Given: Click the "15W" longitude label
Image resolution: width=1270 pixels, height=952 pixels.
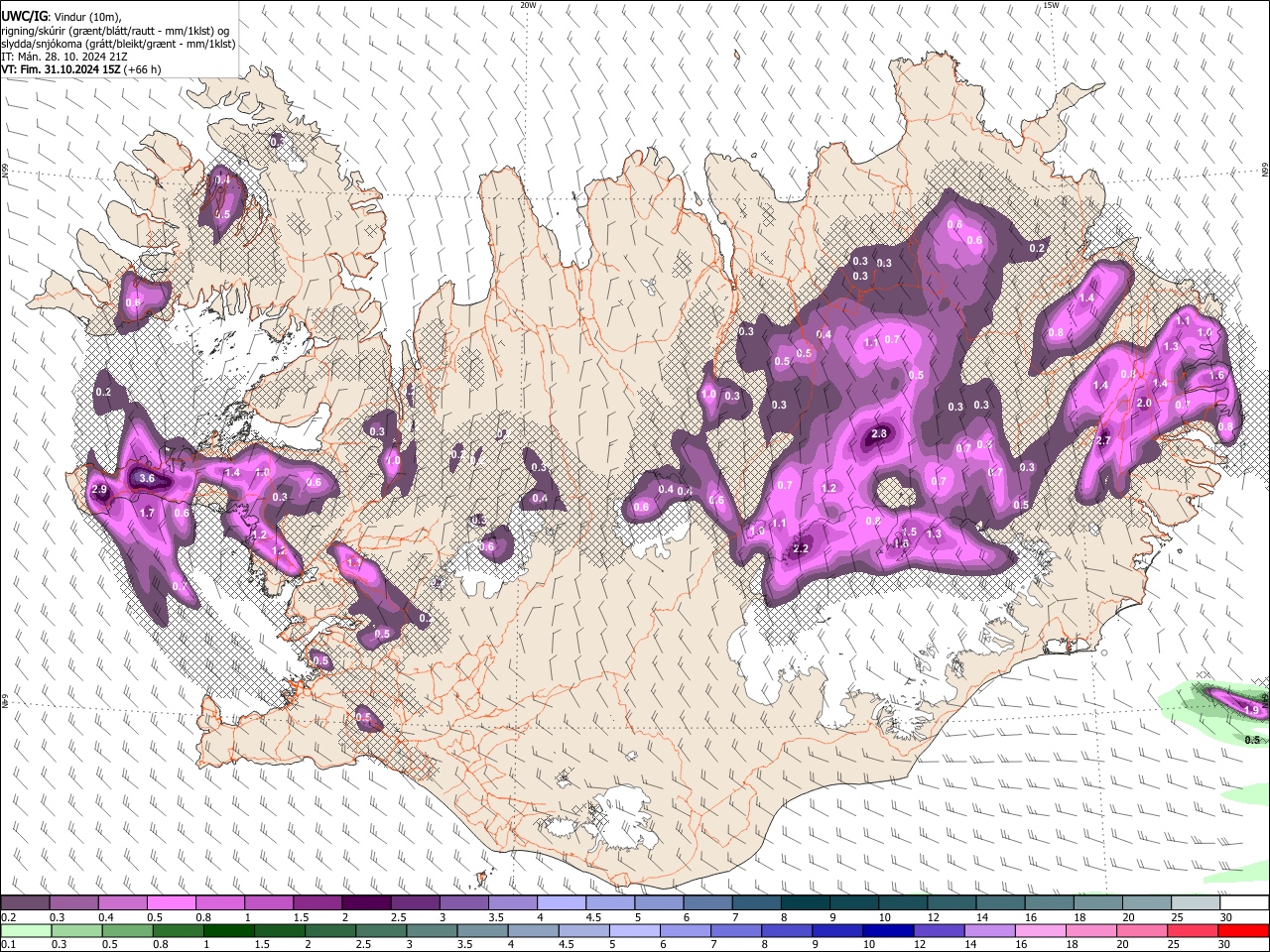Looking at the screenshot, I should point(1051,5).
